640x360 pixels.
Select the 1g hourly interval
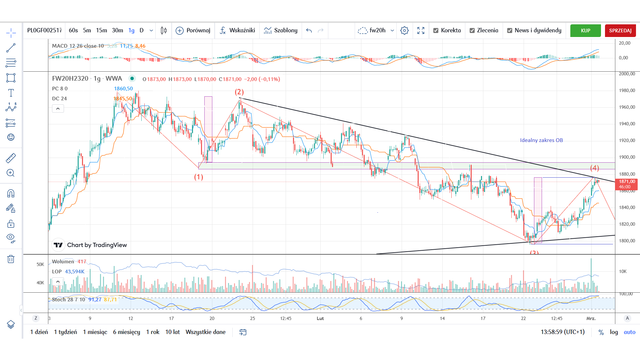click(x=131, y=31)
